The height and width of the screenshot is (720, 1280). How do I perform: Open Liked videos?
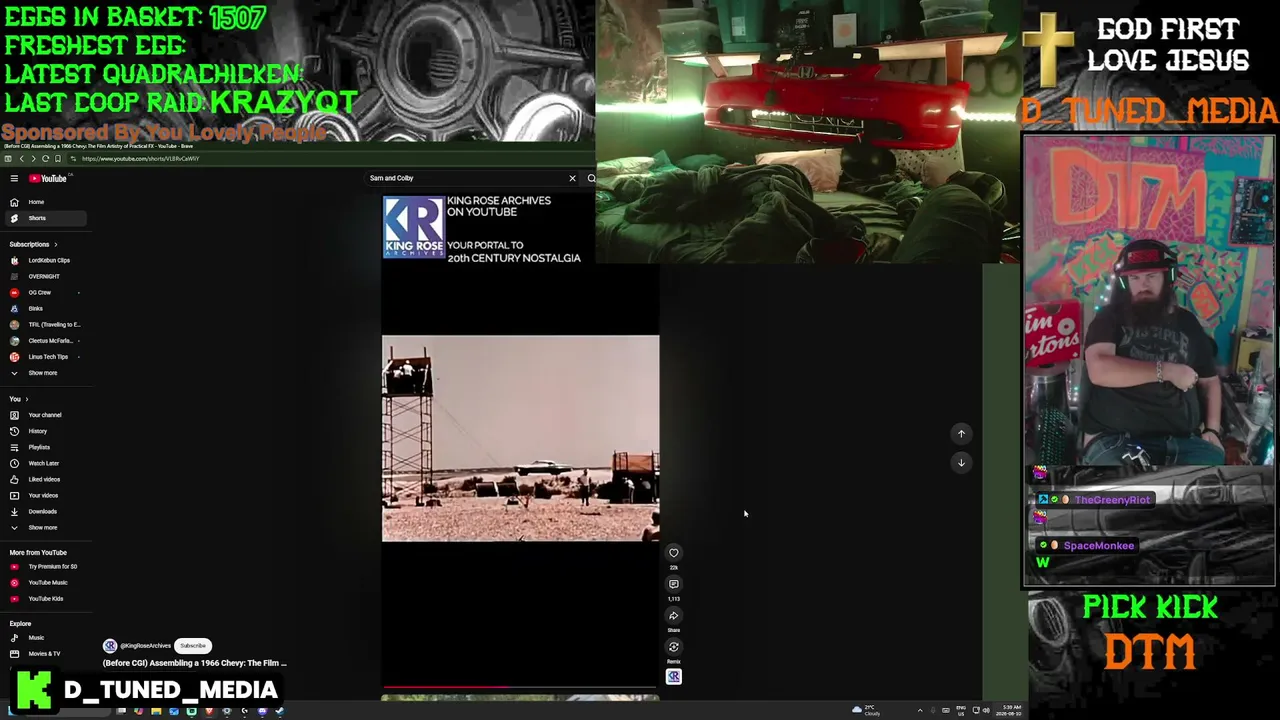point(46,479)
